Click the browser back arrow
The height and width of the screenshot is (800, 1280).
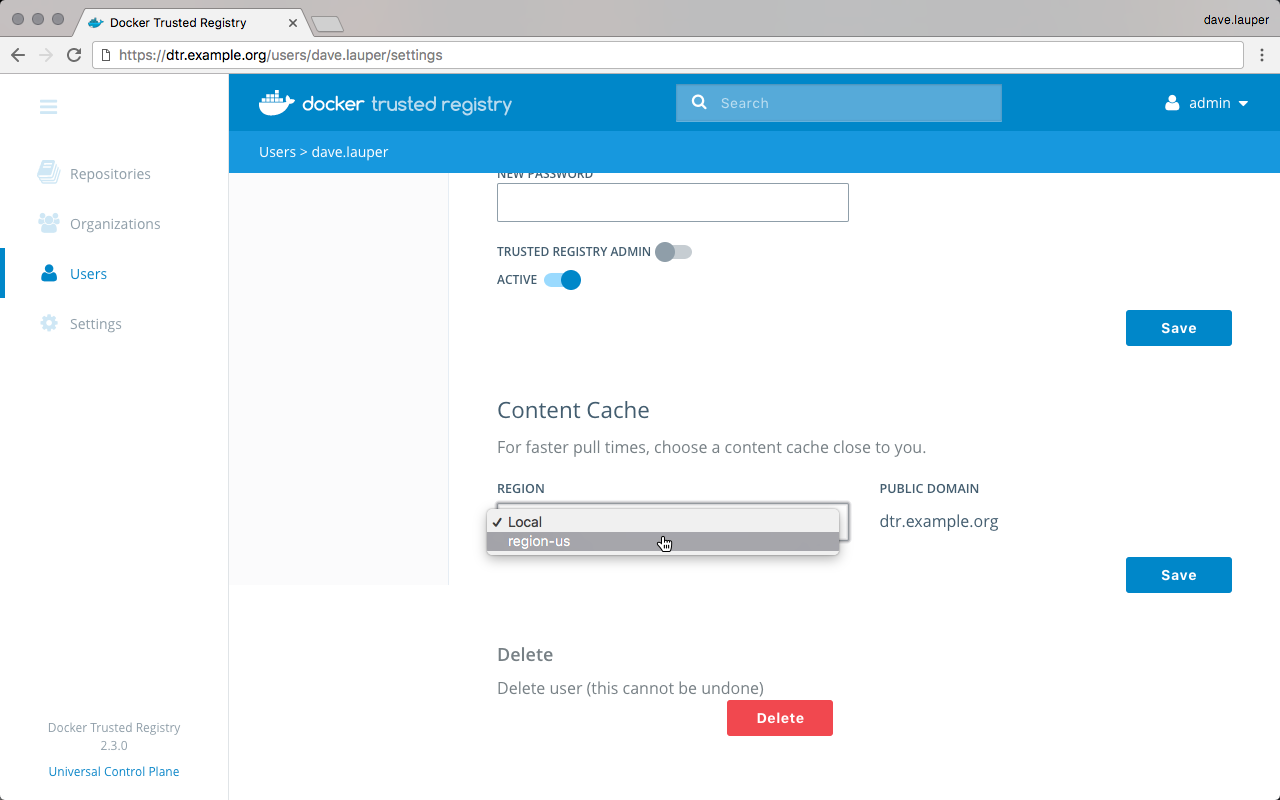[18, 55]
